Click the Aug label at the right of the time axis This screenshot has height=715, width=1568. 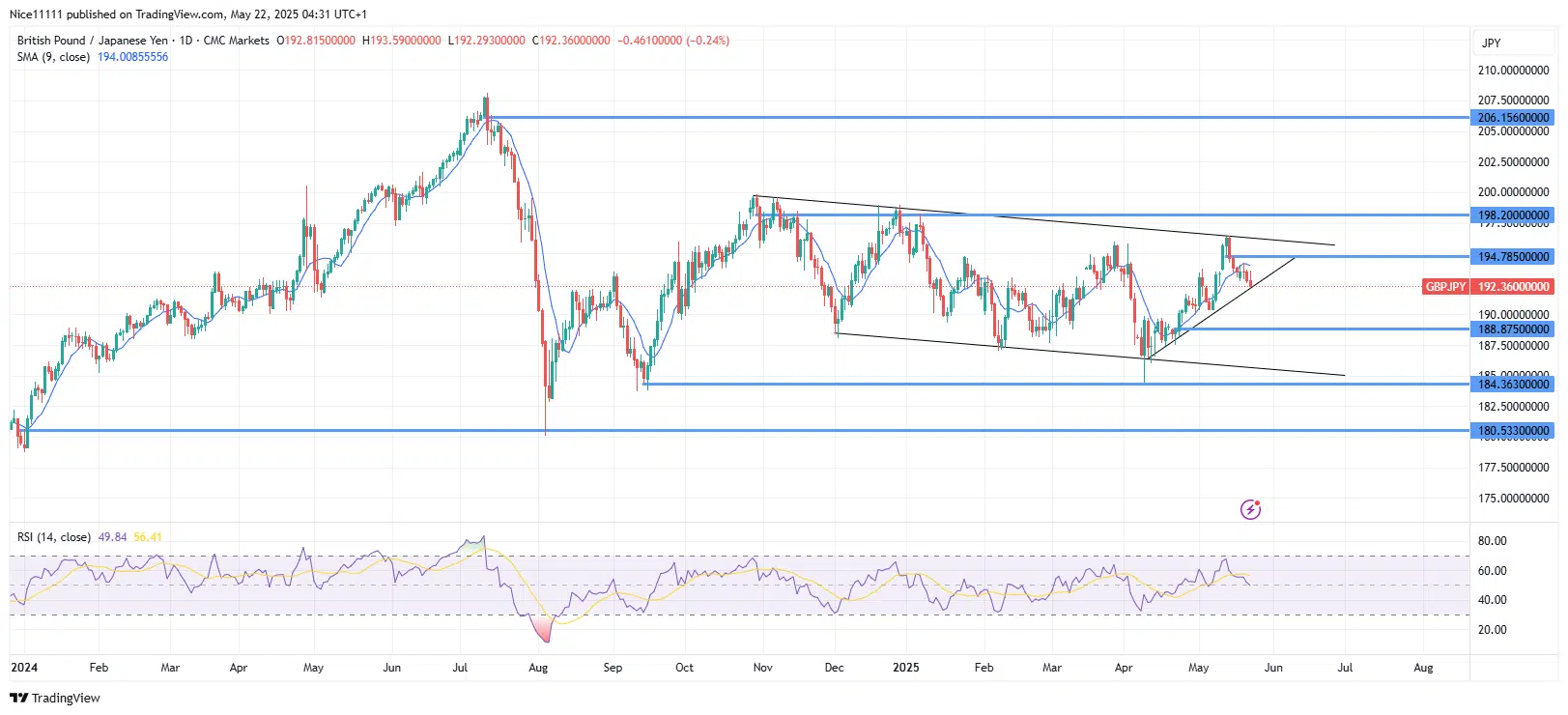coord(1423,668)
